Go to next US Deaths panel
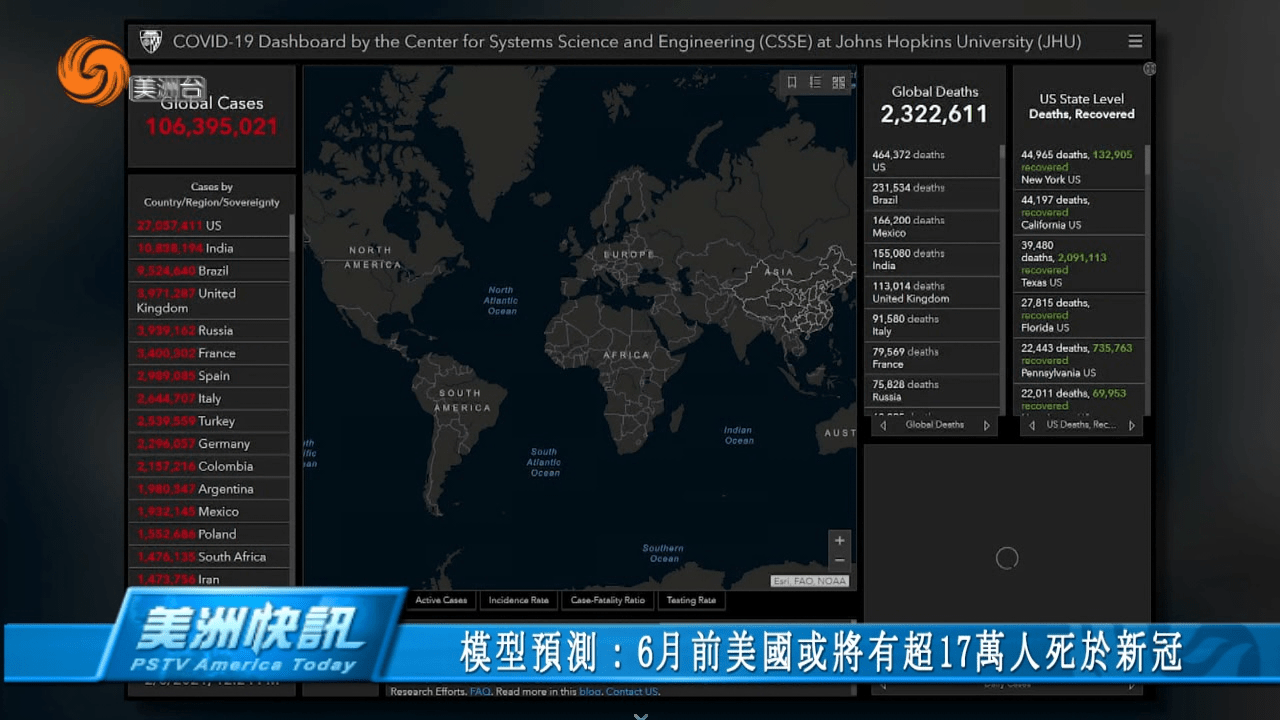This screenshot has width=1280, height=720. [1132, 425]
